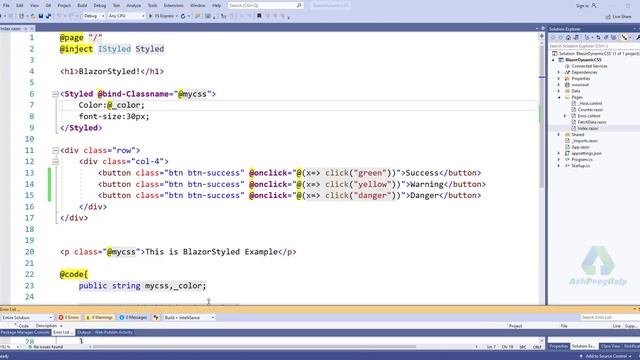Screen dimensions: 640x360
Task: Click the Save All toolbar icon
Action: pos(49,16)
